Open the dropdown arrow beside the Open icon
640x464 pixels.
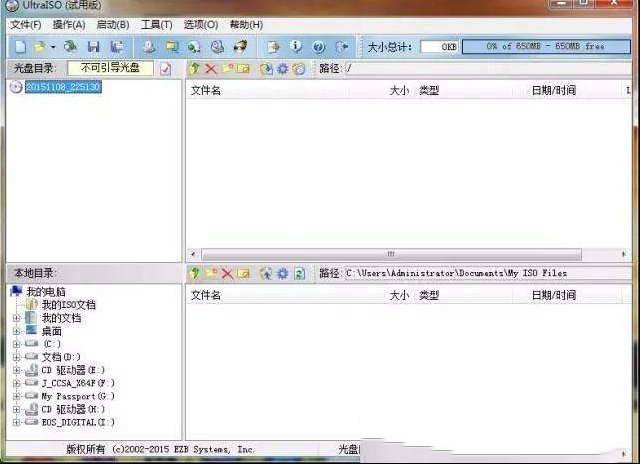click(53, 47)
